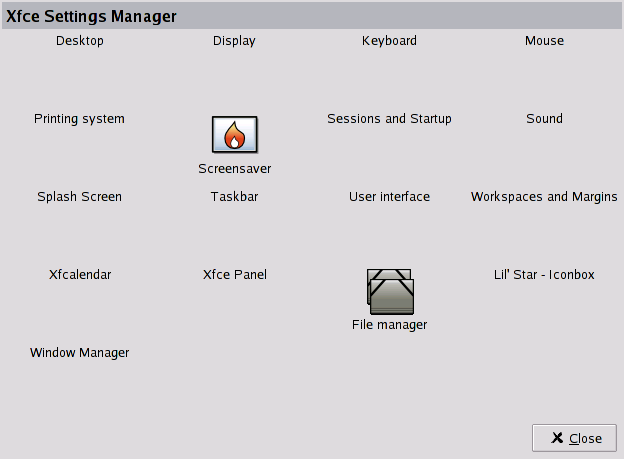Image resolution: width=624 pixels, height=459 pixels.
Task: Launch the Mouse settings
Action: point(544,41)
